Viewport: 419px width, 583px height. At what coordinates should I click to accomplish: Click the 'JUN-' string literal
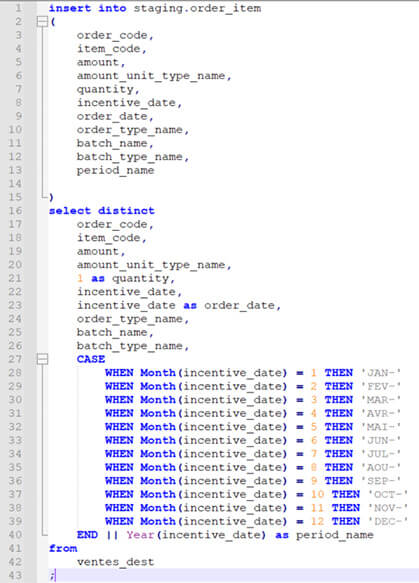(381, 440)
